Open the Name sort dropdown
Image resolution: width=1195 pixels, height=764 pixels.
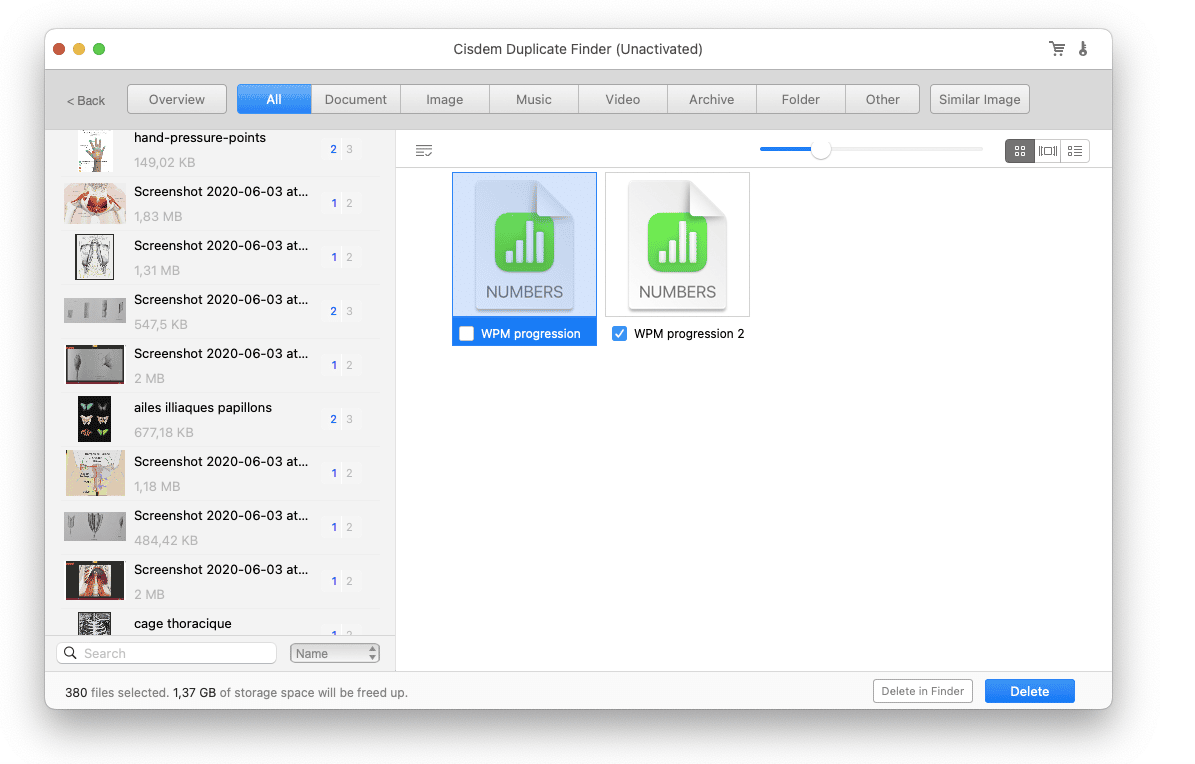[335, 653]
